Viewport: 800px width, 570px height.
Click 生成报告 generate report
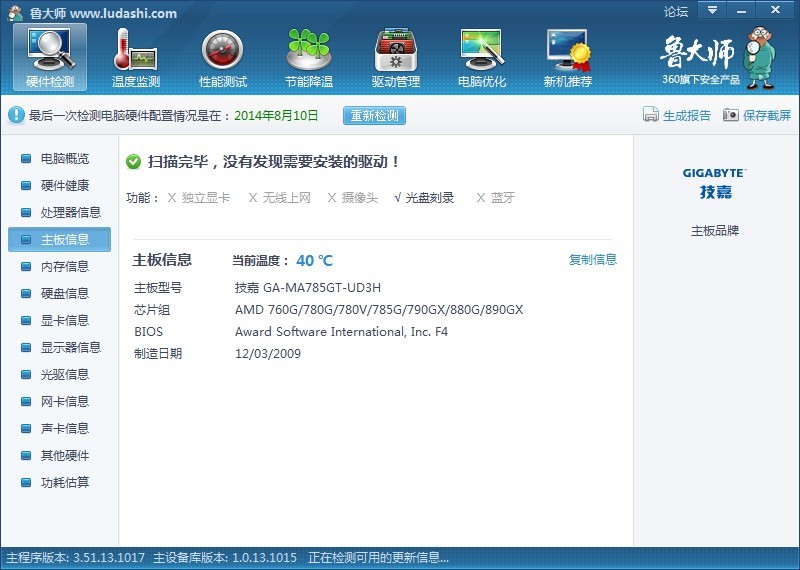[686, 115]
